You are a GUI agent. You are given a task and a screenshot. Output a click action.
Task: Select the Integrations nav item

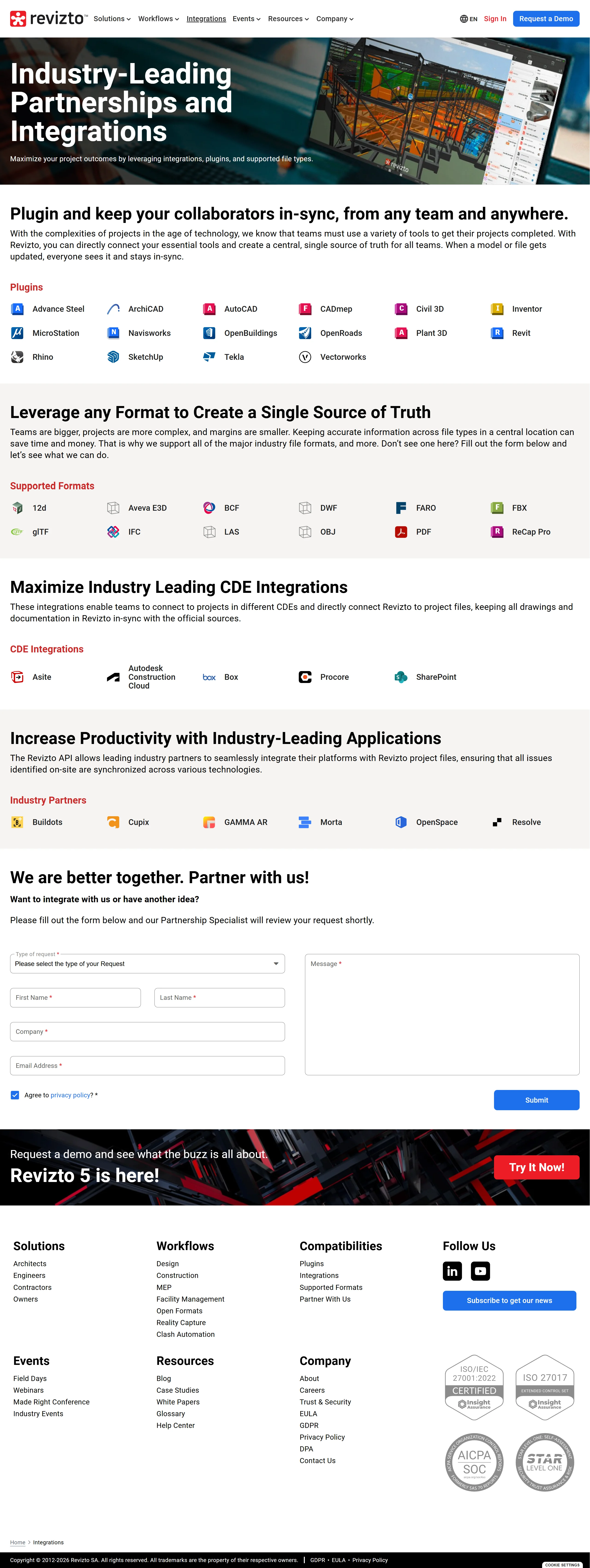click(206, 19)
